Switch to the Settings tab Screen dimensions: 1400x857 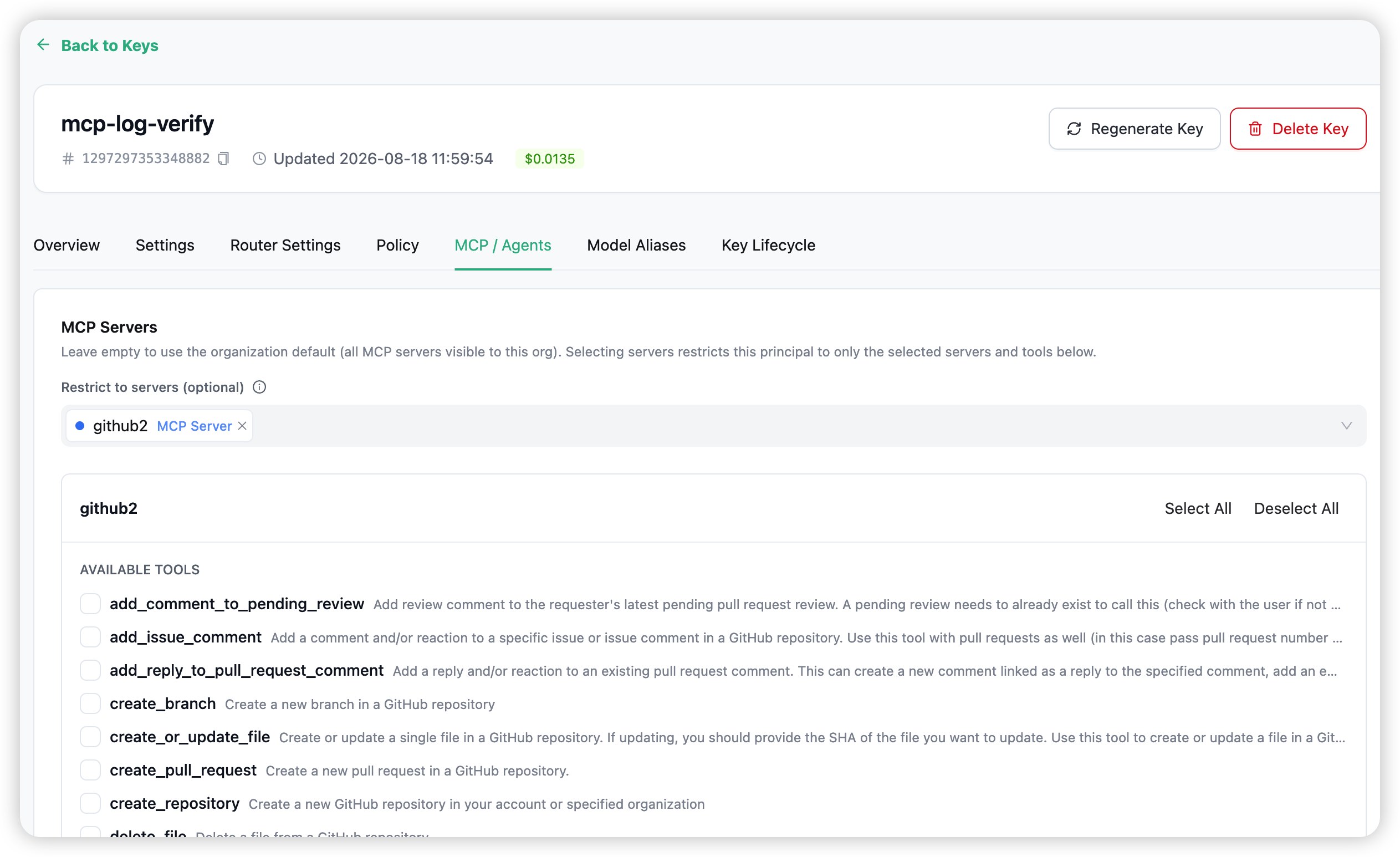165,245
